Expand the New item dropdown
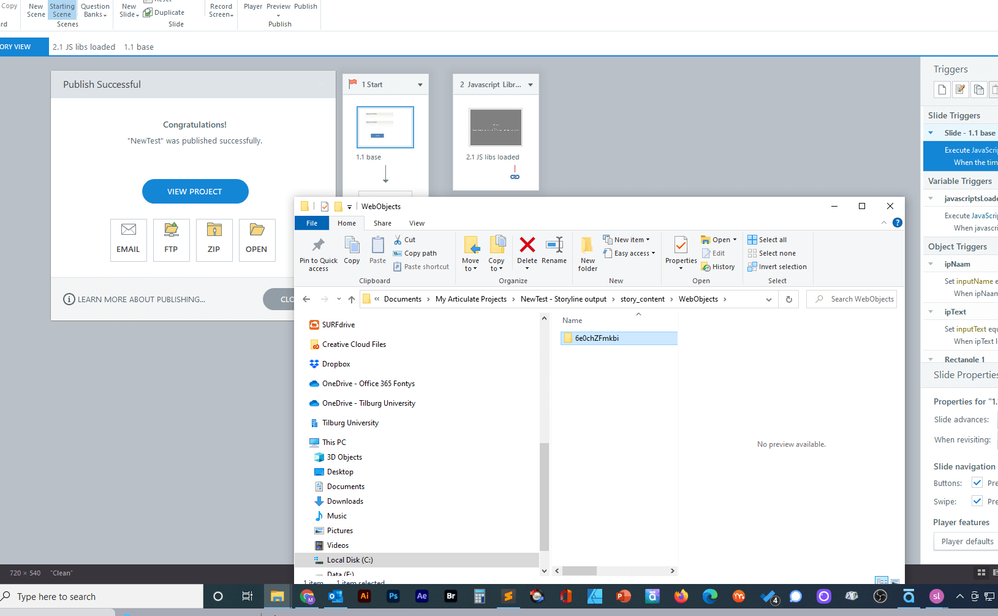This screenshot has width=998, height=616. [x=630, y=240]
